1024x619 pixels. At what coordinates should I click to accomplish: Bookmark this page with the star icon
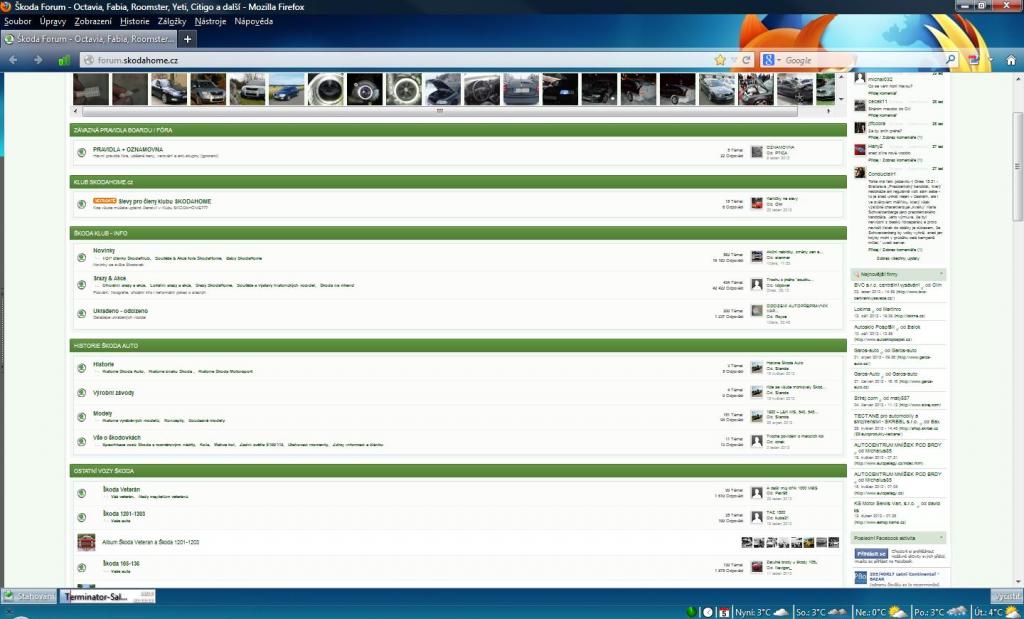tap(720, 60)
